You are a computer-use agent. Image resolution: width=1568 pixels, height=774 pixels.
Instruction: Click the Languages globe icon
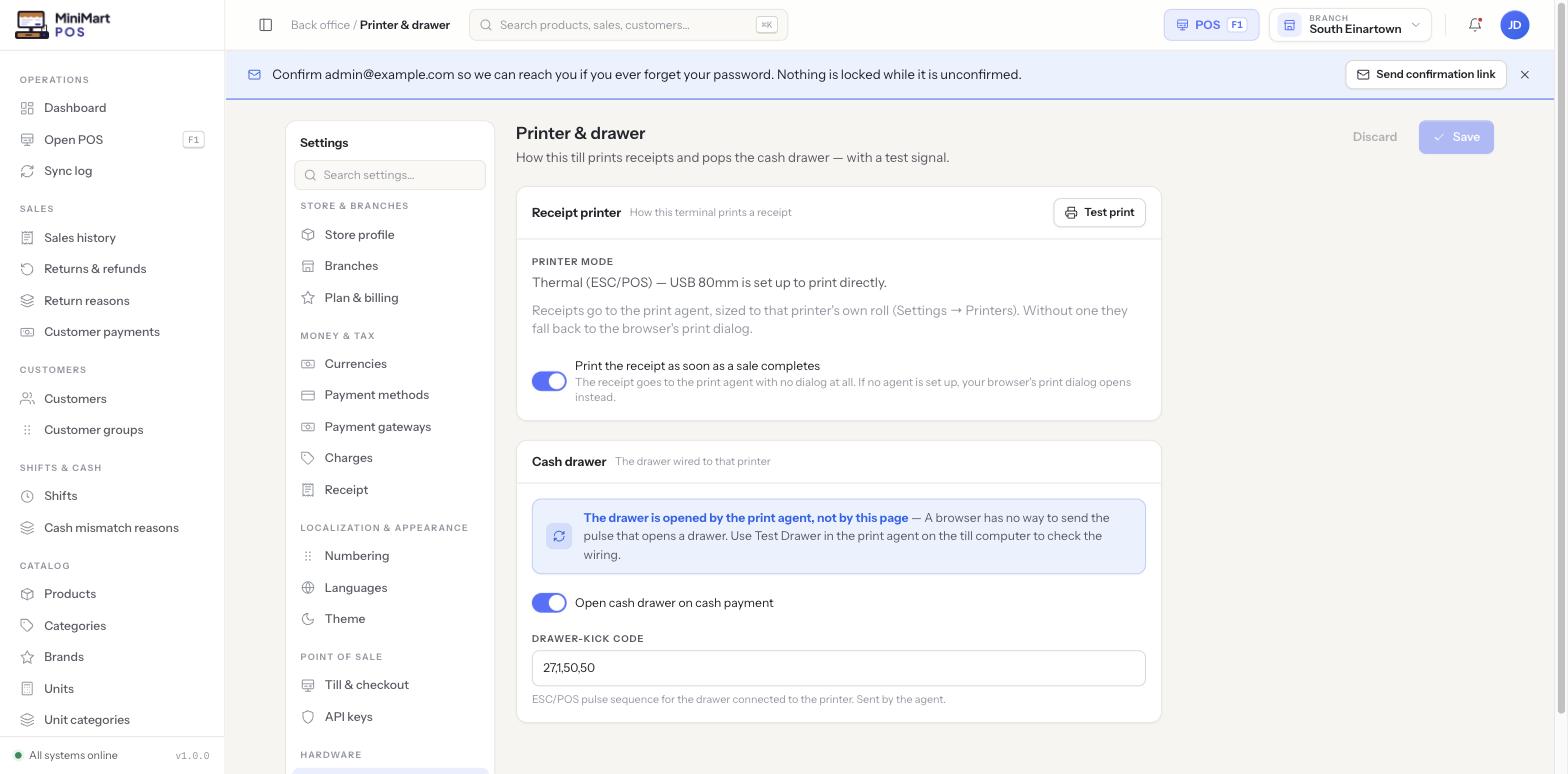tap(308, 588)
